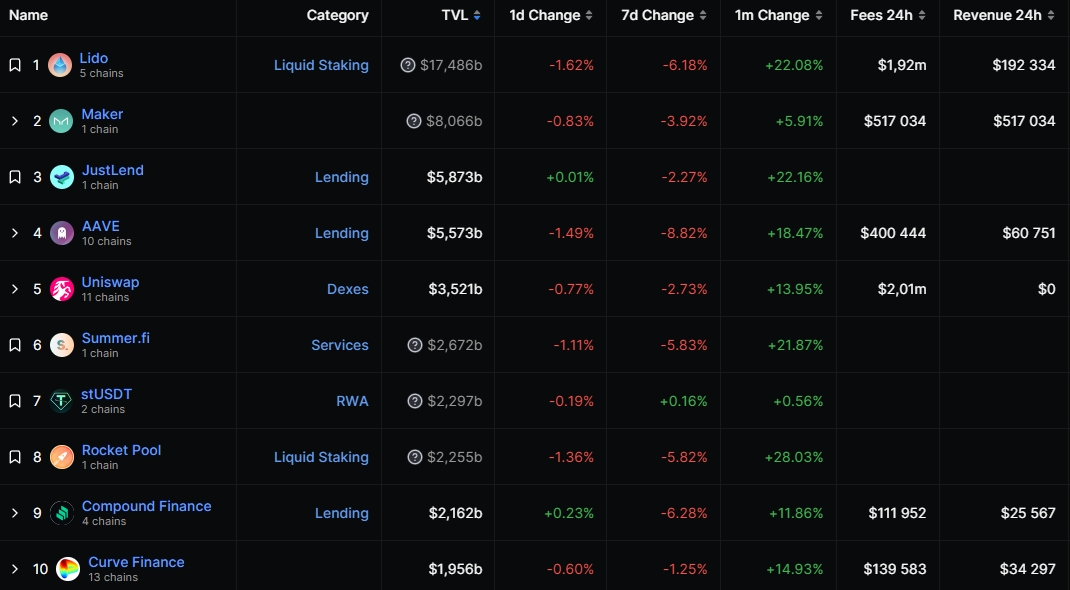Viewport: 1070px width, 590px height.
Task: Click the question mark beside Lido TVL
Action: pos(407,65)
